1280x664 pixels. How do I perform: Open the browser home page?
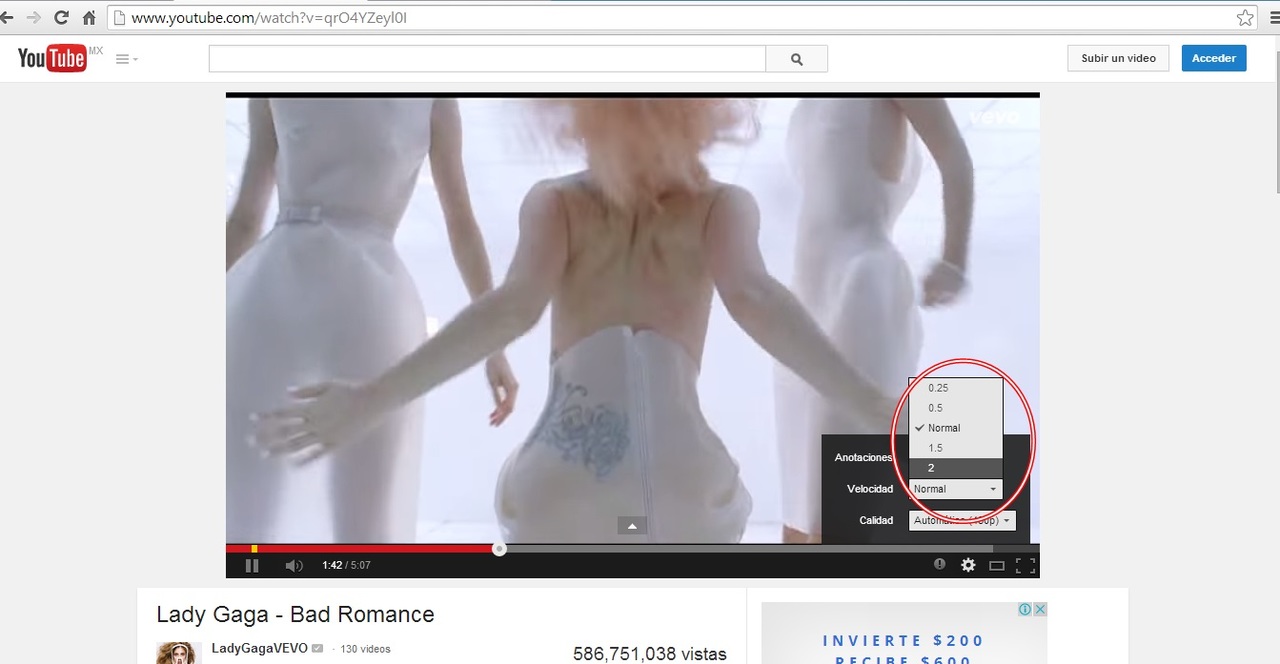coord(89,18)
